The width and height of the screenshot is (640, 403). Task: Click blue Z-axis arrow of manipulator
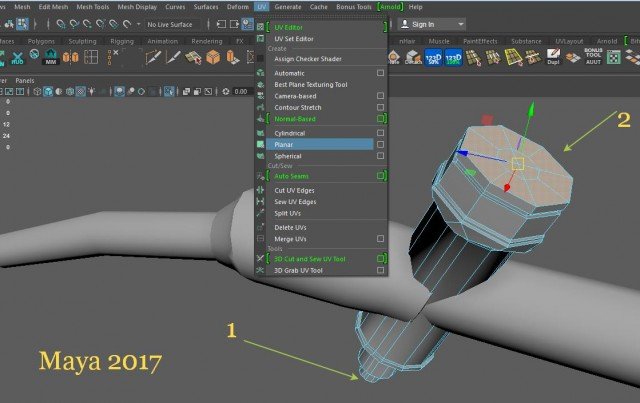(x=463, y=154)
